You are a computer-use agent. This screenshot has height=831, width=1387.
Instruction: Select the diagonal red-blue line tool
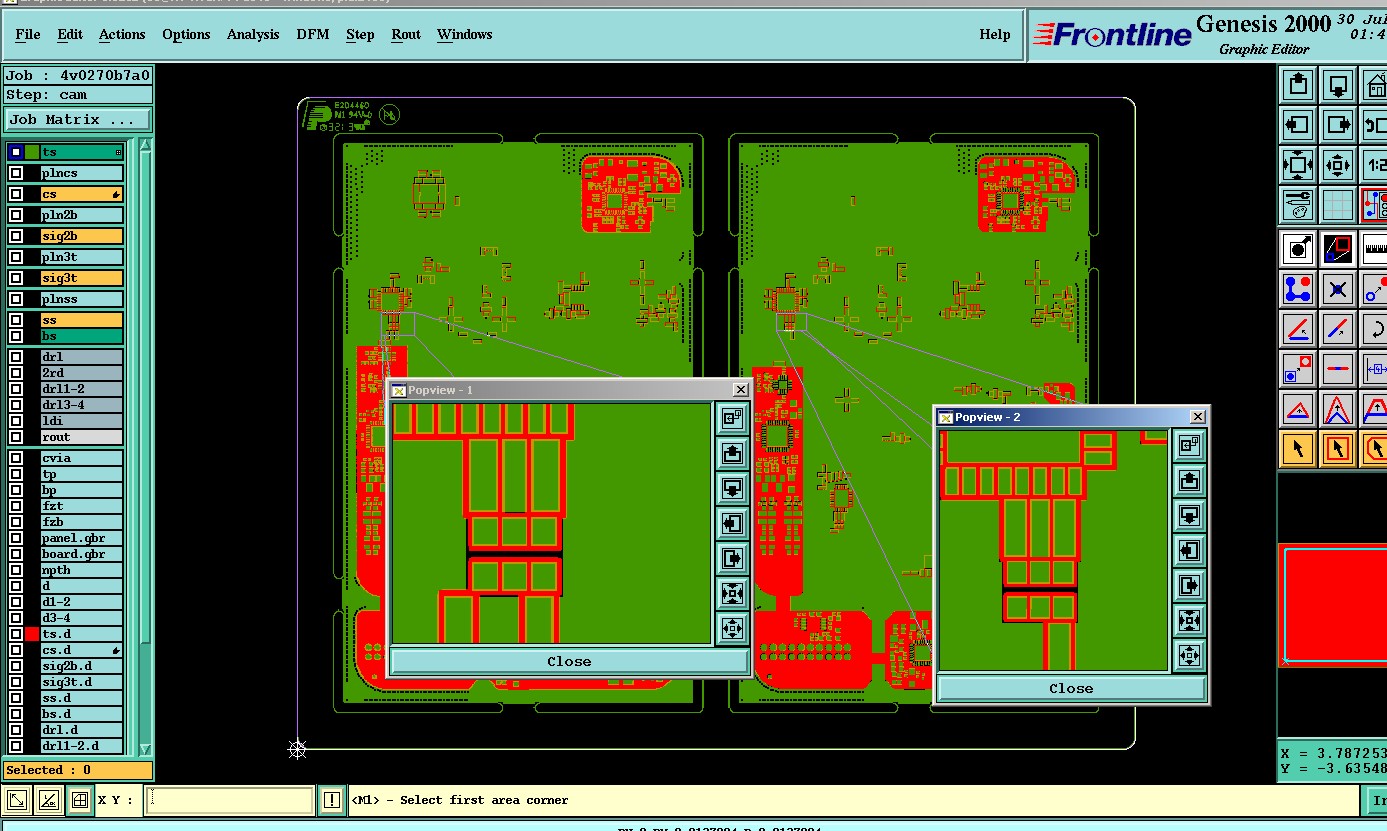click(x=1338, y=329)
